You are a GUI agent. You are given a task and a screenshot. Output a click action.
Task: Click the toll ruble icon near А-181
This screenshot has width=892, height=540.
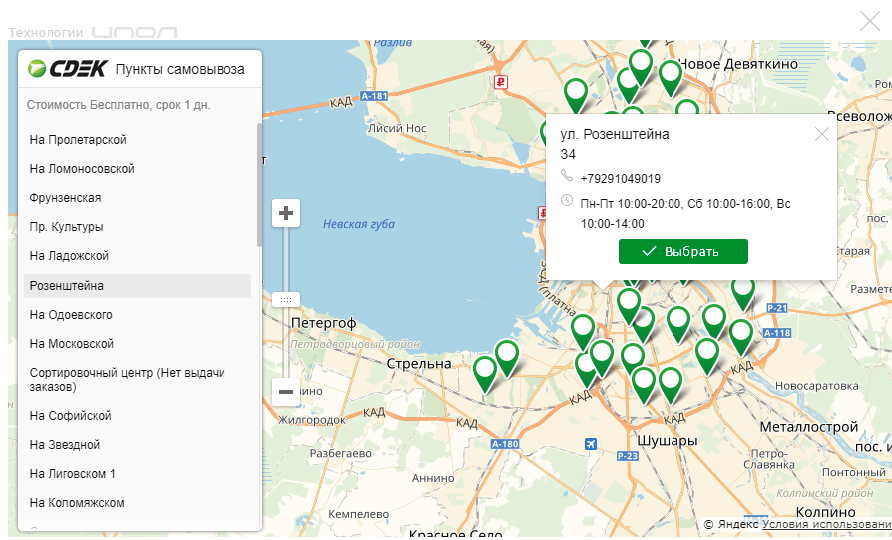(500, 83)
